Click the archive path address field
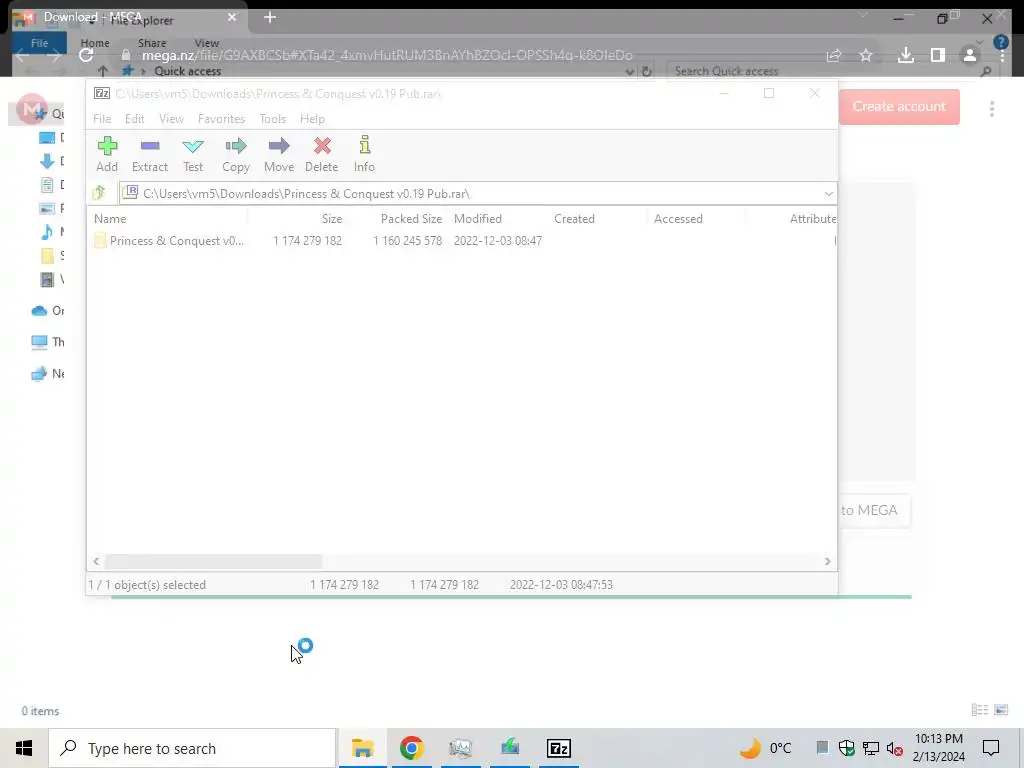Viewport: 1024px width, 768px height. 470,193
